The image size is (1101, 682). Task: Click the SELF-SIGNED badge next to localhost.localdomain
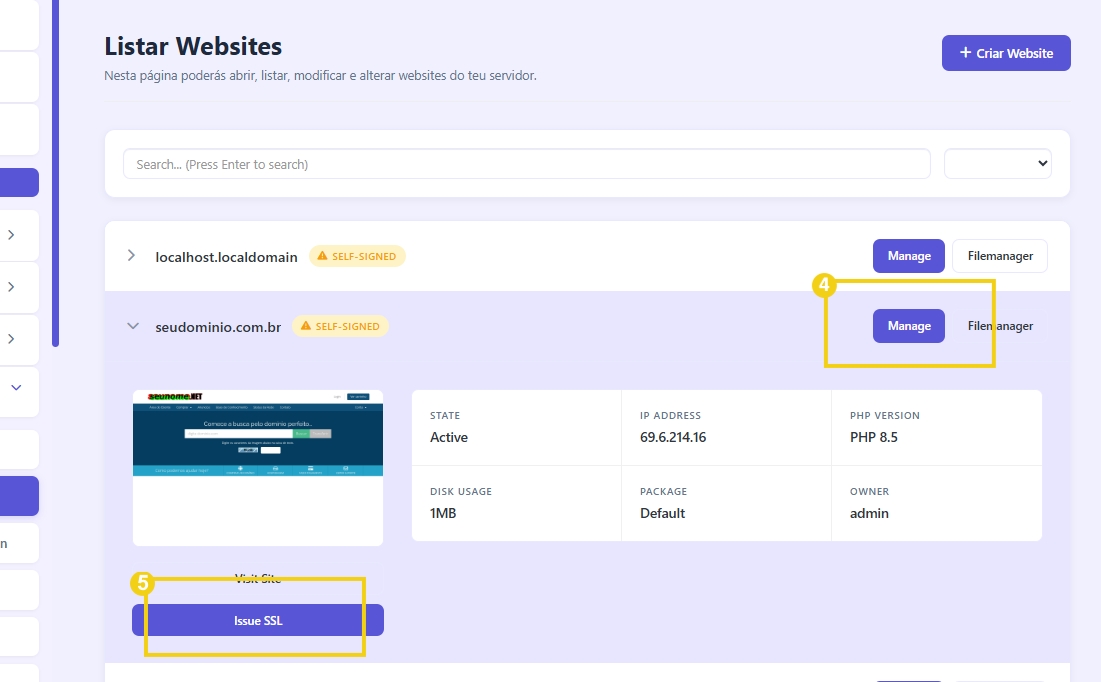pyautogui.click(x=357, y=255)
